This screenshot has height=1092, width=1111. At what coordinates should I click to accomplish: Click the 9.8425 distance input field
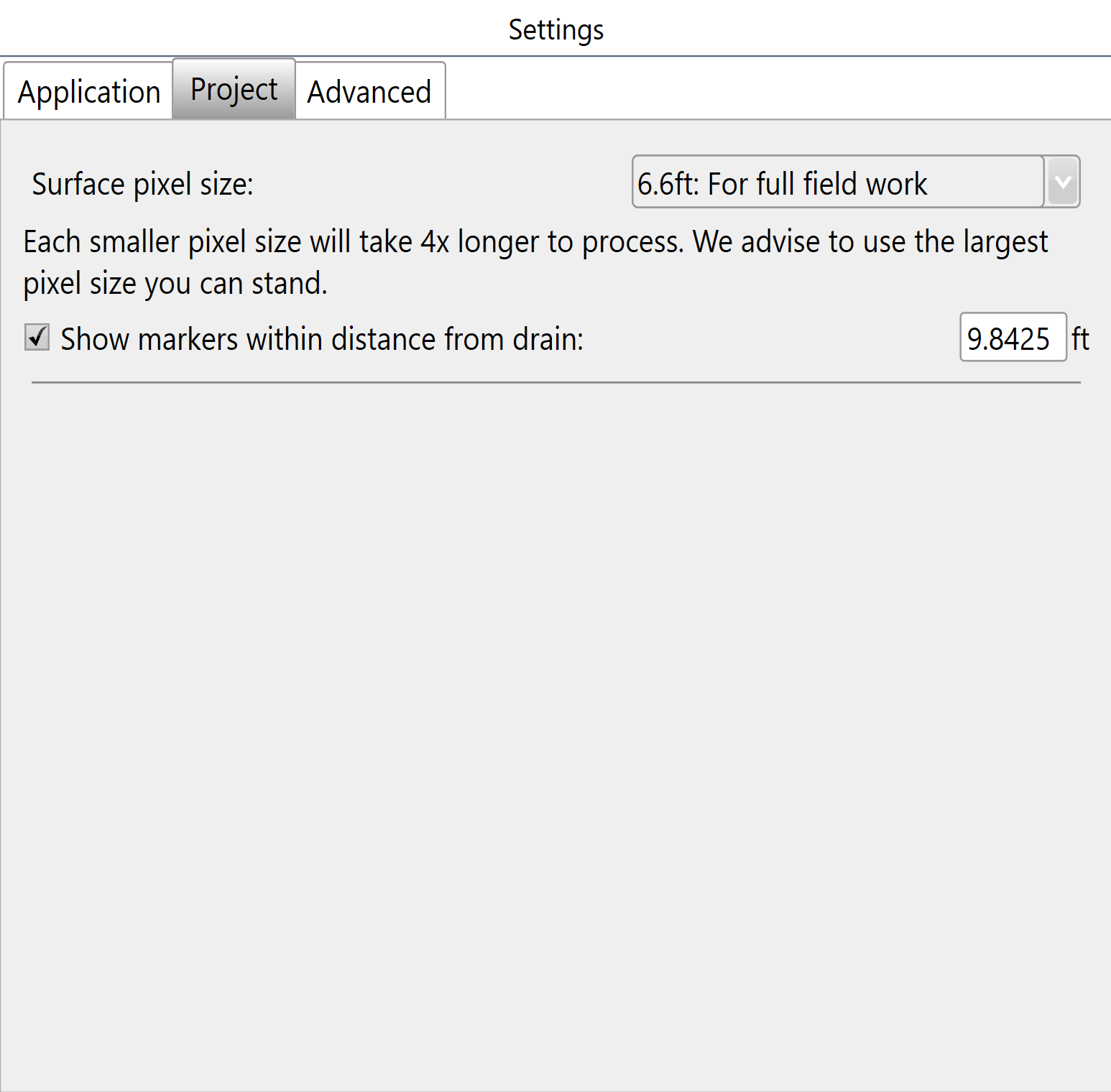[x=1013, y=337]
